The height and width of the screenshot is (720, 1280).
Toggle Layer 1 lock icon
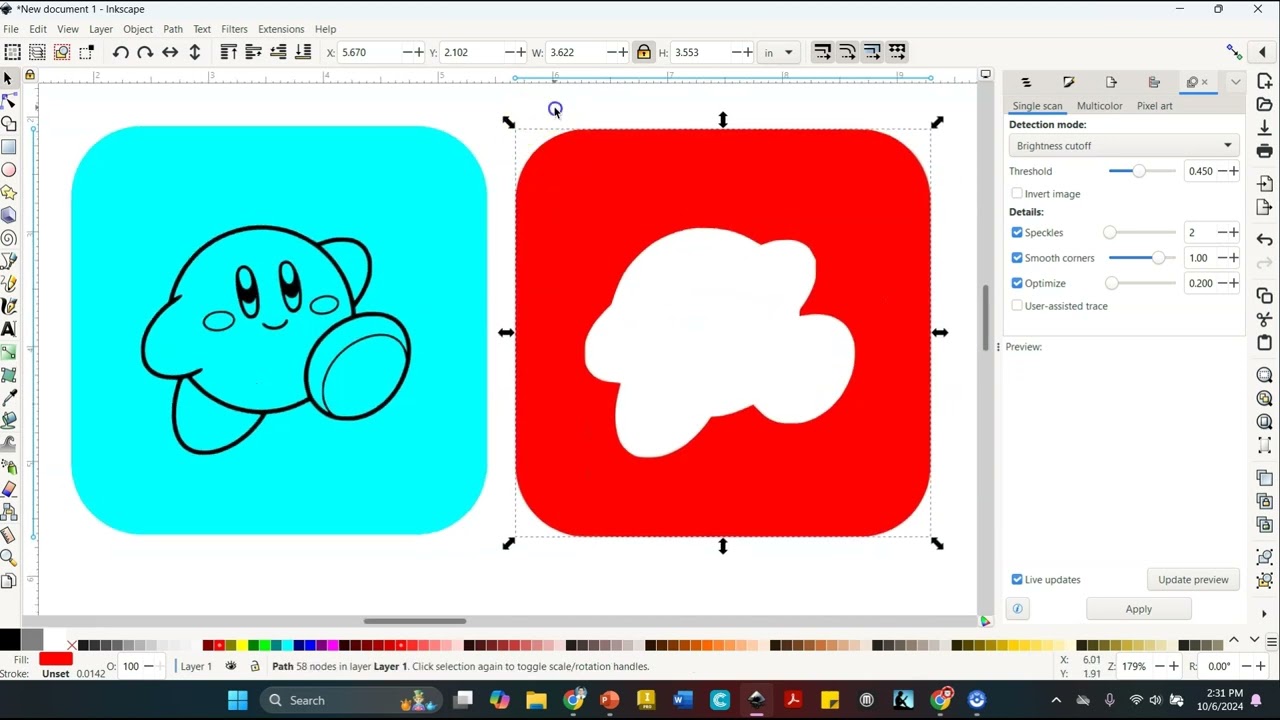(x=254, y=666)
